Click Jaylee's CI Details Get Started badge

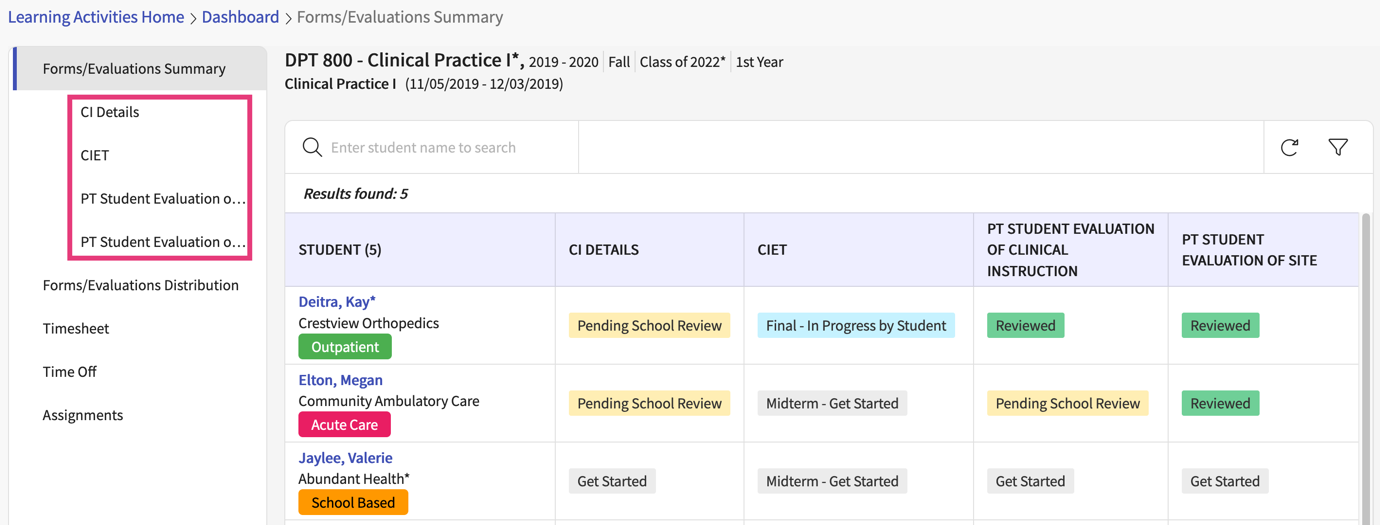point(612,481)
